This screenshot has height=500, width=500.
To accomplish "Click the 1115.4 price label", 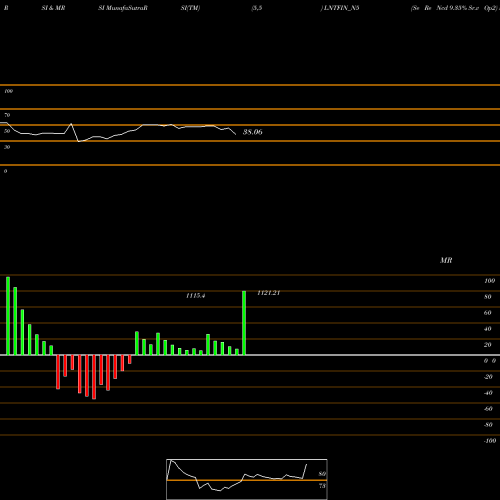I will pyautogui.click(x=196, y=296).
